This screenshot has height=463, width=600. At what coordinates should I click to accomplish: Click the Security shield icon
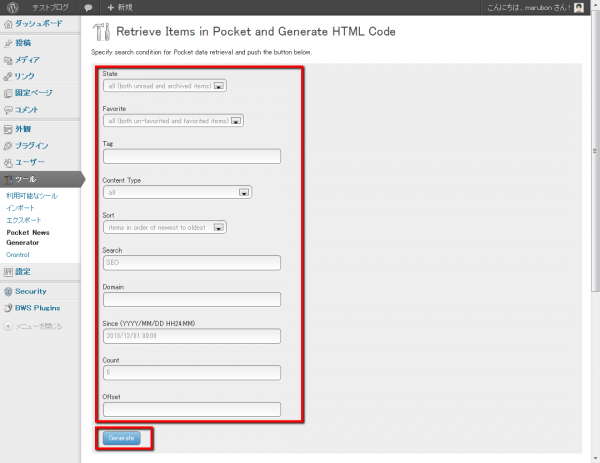[8, 292]
